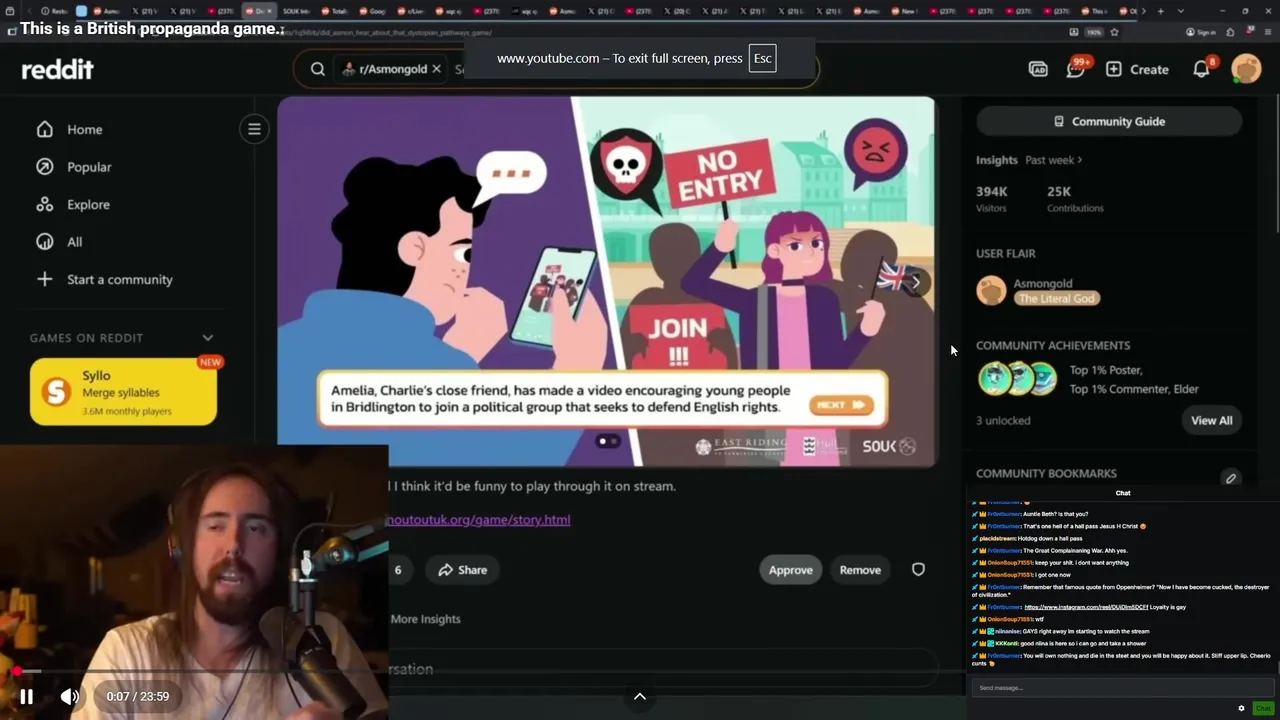Click Asmongold user flair avatar
The height and width of the screenshot is (720, 1280).
point(991,290)
